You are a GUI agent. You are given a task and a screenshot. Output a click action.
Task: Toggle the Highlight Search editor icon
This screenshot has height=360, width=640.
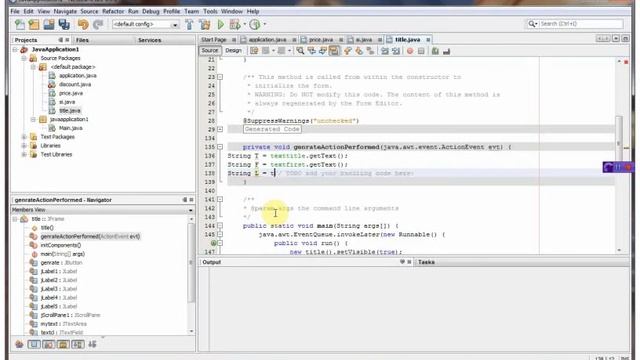[x=334, y=51]
